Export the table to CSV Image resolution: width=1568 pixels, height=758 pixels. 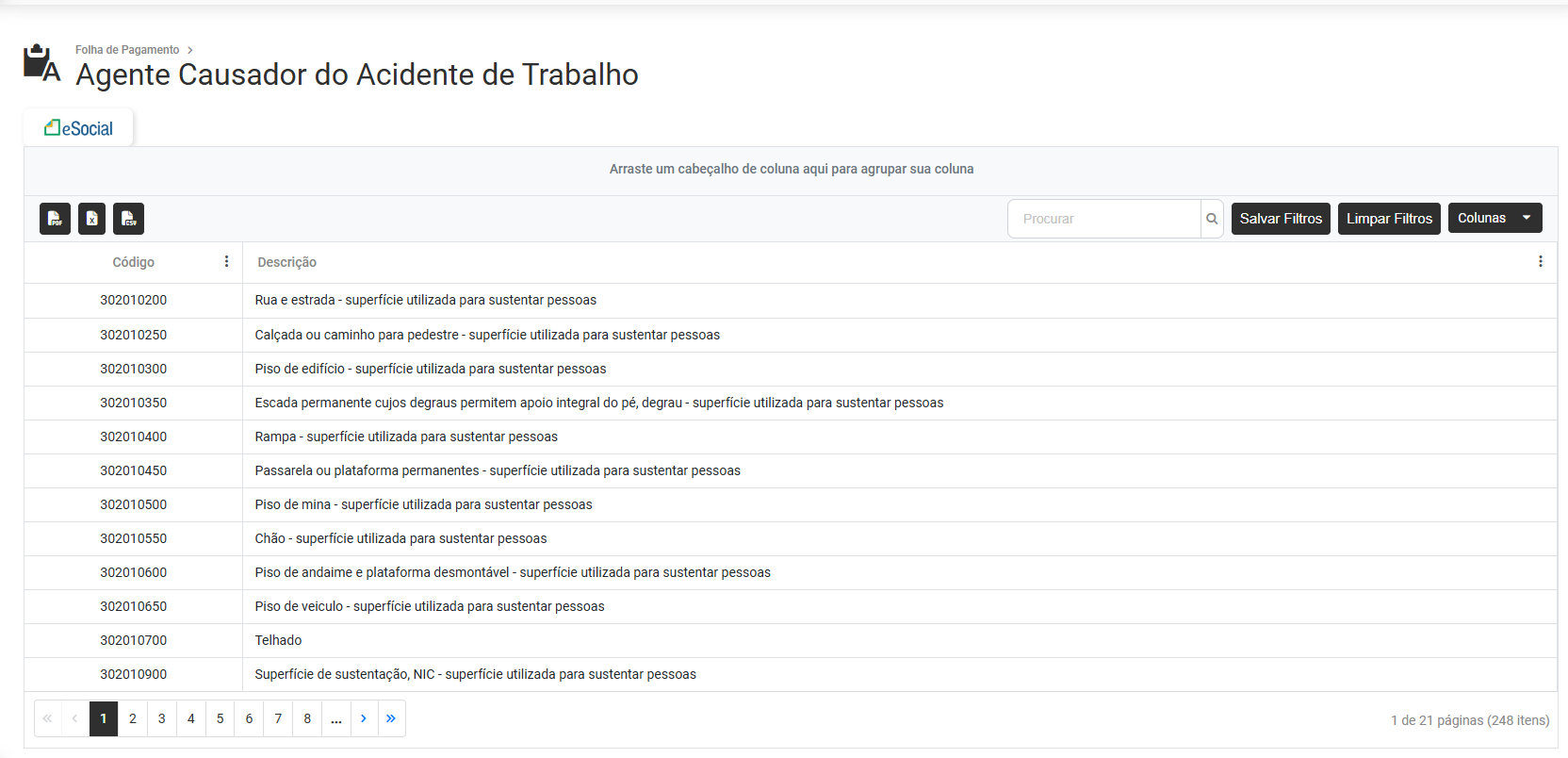(128, 219)
